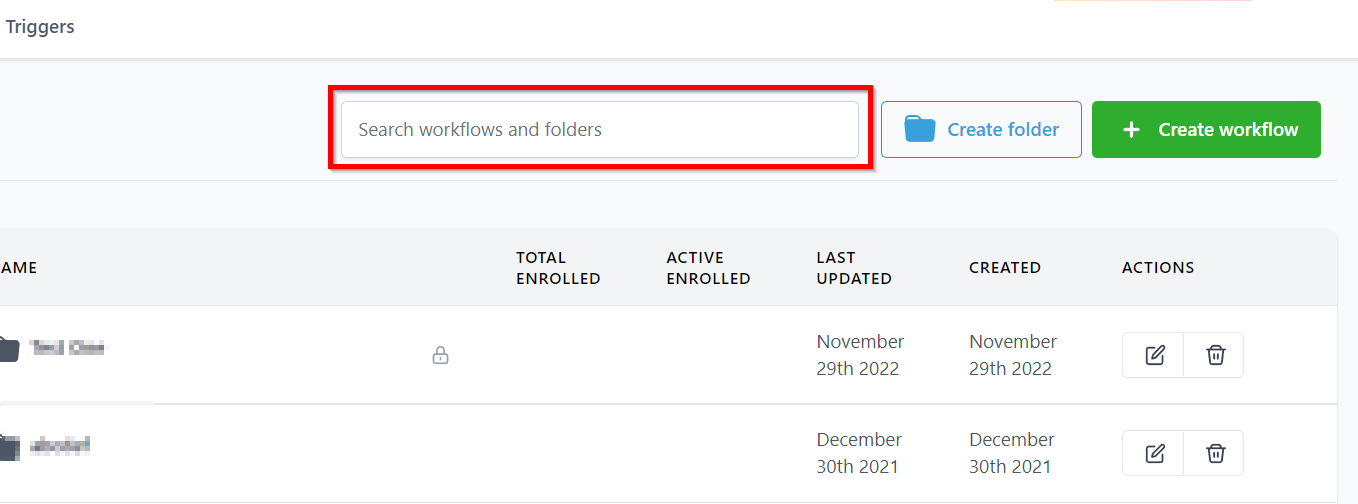Click the lock icon on the first folder row
The width and height of the screenshot is (1358, 504).
[x=440, y=355]
